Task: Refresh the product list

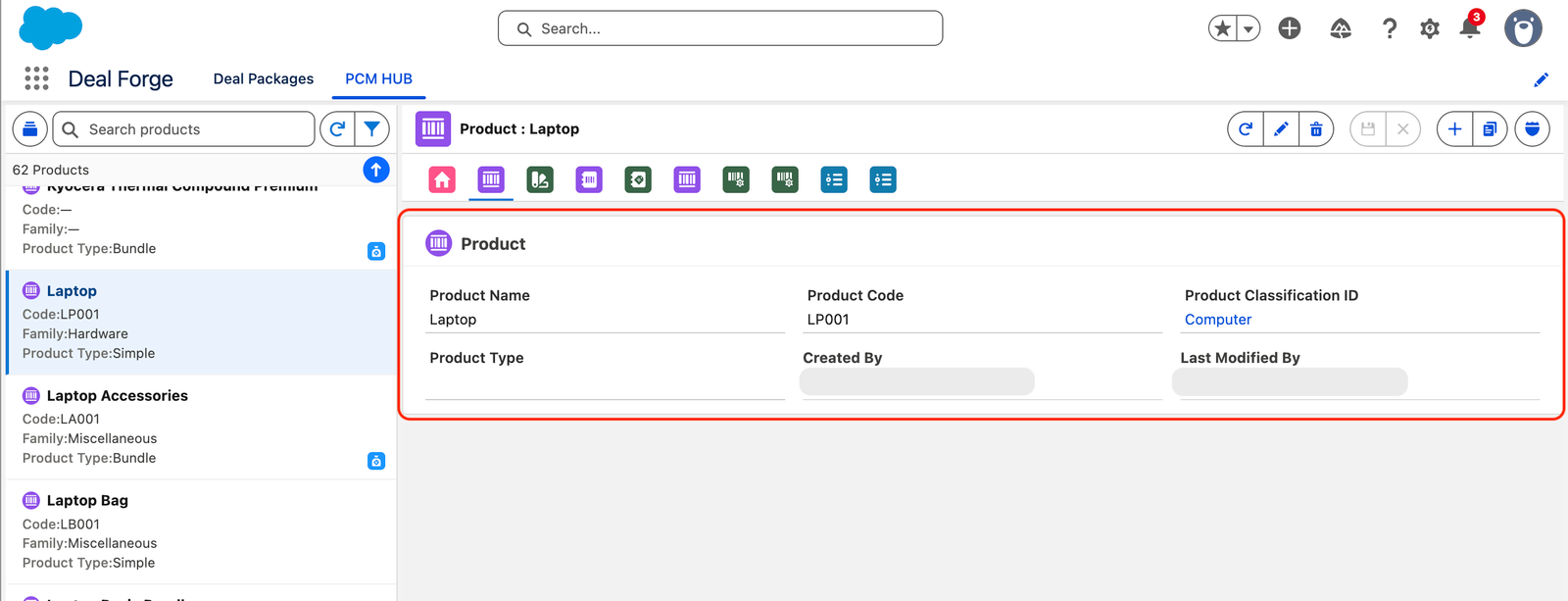Action: pos(337,128)
